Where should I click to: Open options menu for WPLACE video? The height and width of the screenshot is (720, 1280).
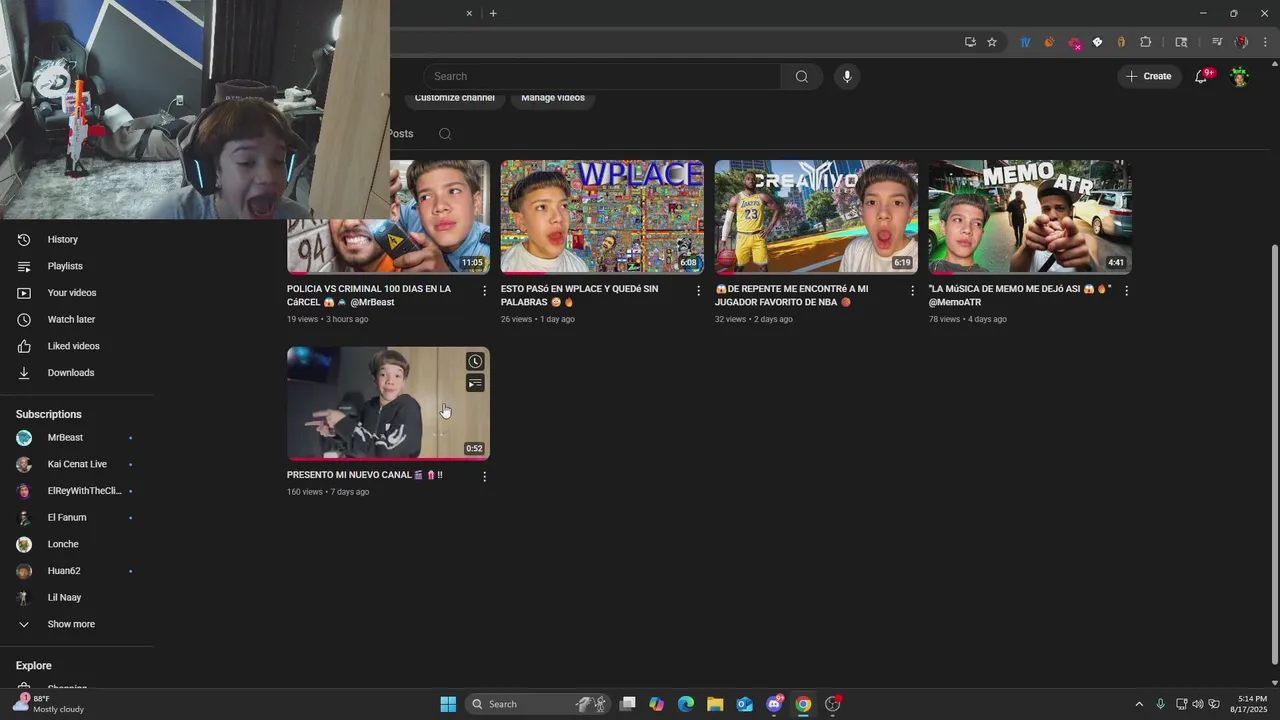699,291
